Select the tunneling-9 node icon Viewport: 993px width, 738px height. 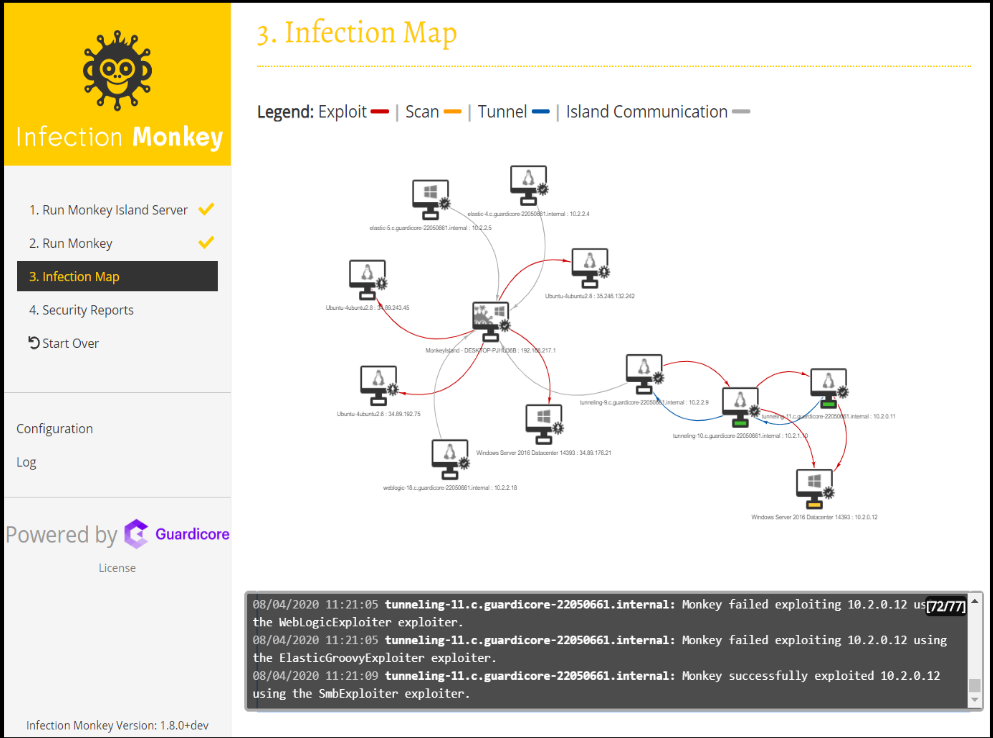(x=645, y=374)
